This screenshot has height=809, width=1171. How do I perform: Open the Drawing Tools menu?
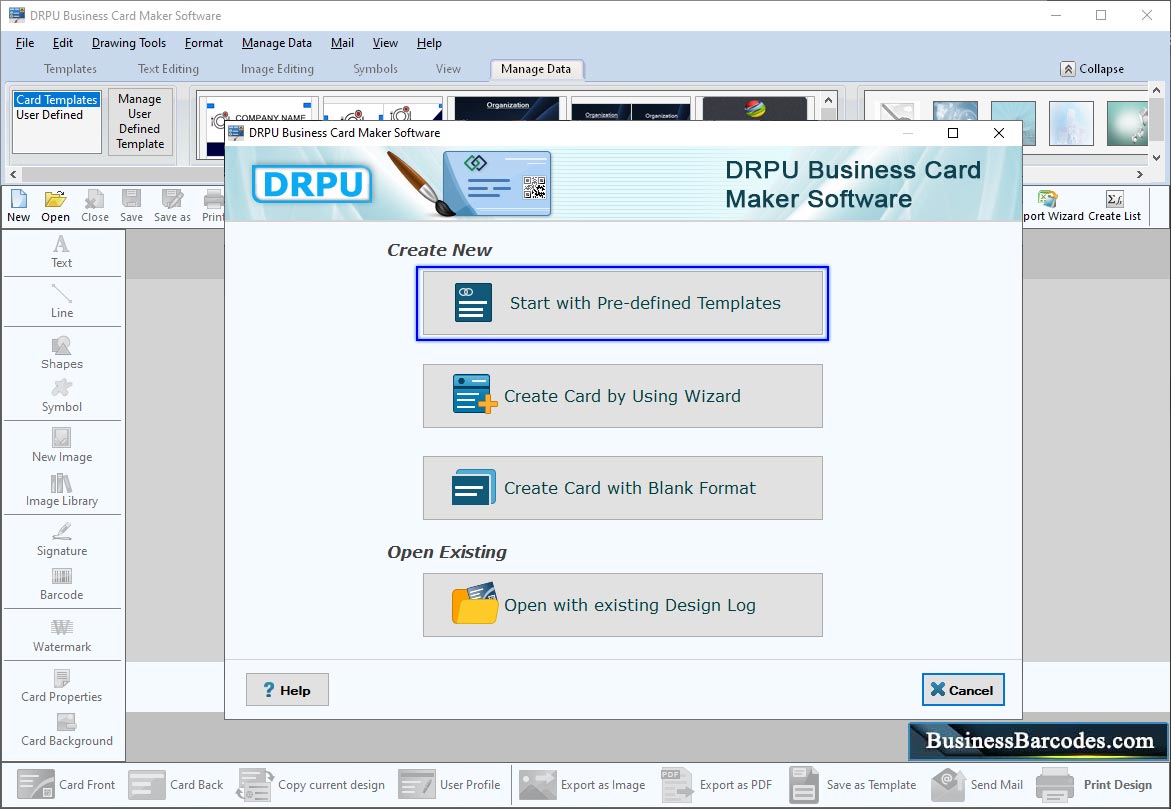[x=128, y=43]
